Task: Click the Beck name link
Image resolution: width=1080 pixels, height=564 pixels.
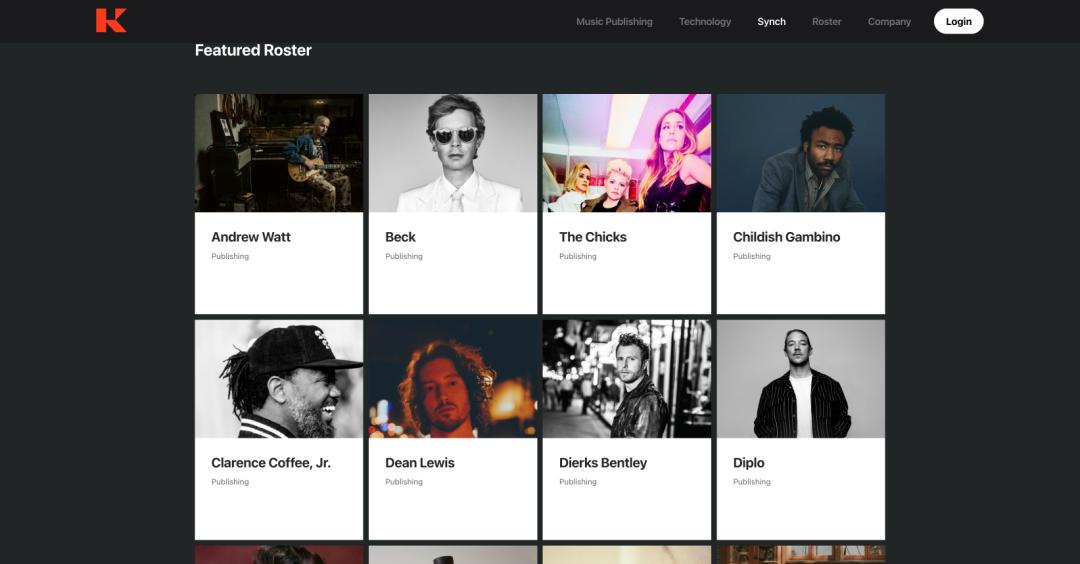Action: coord(400,237)
